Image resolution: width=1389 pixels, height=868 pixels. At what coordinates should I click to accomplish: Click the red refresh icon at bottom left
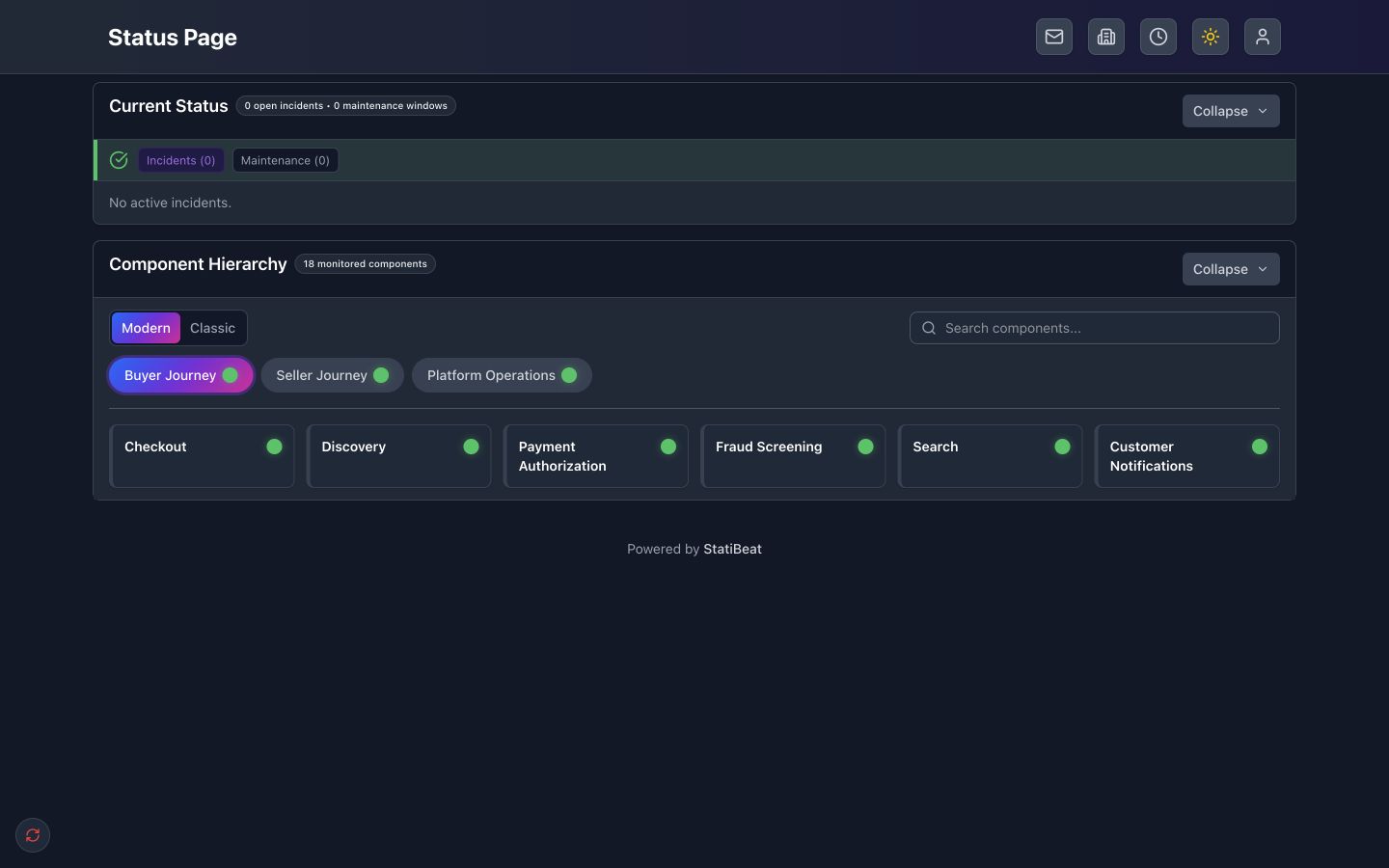click(x=33, y=835)
